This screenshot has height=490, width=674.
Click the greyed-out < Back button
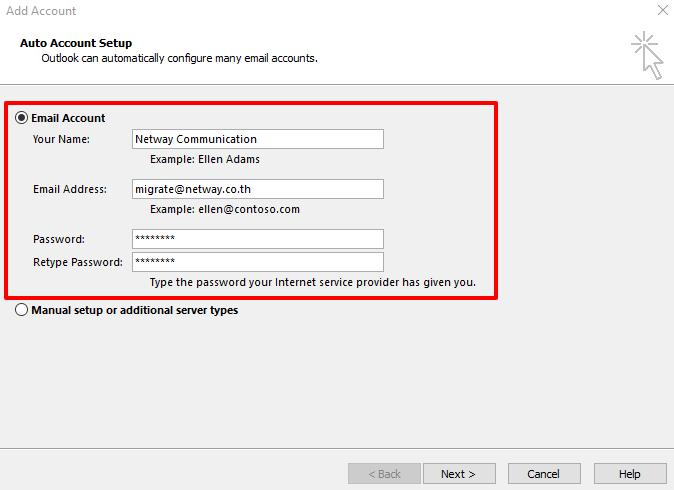(x=385, y=473)
